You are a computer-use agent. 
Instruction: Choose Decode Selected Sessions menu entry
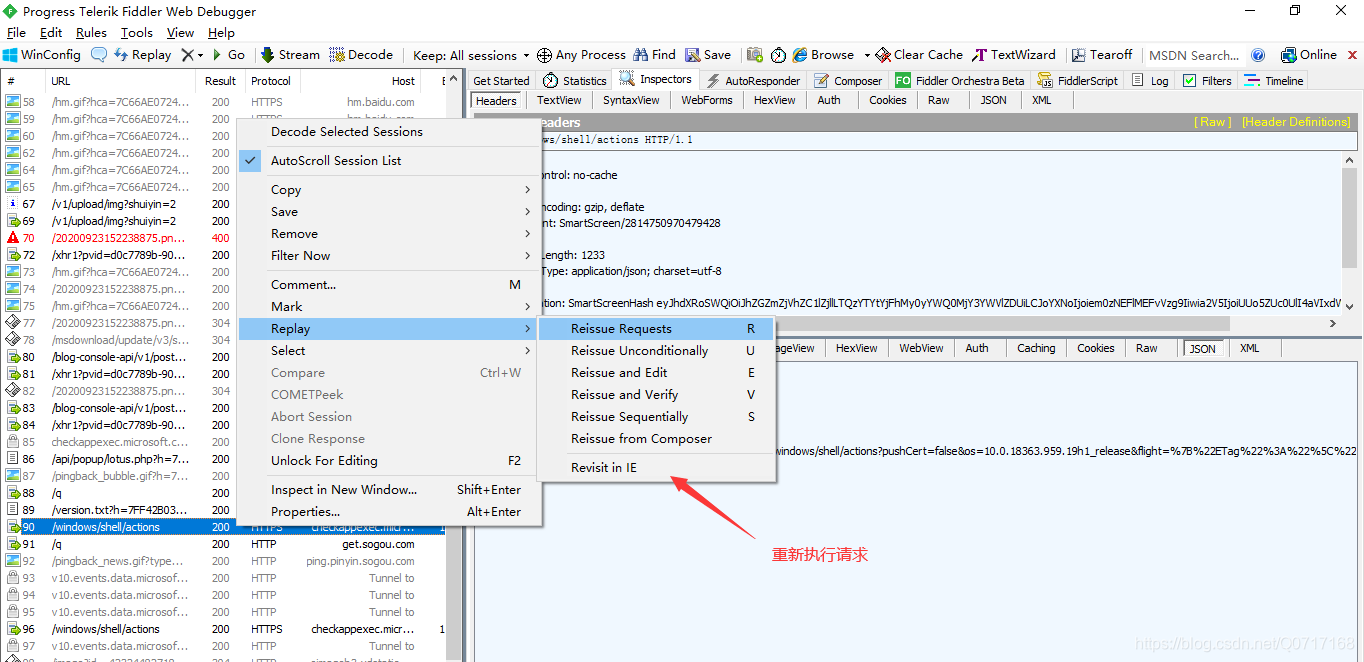[x=390, y=132]
